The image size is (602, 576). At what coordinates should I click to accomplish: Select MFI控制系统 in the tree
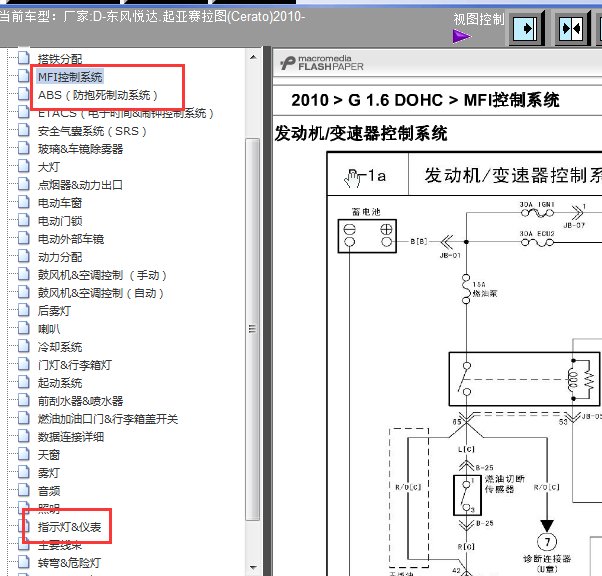point(70,77)
